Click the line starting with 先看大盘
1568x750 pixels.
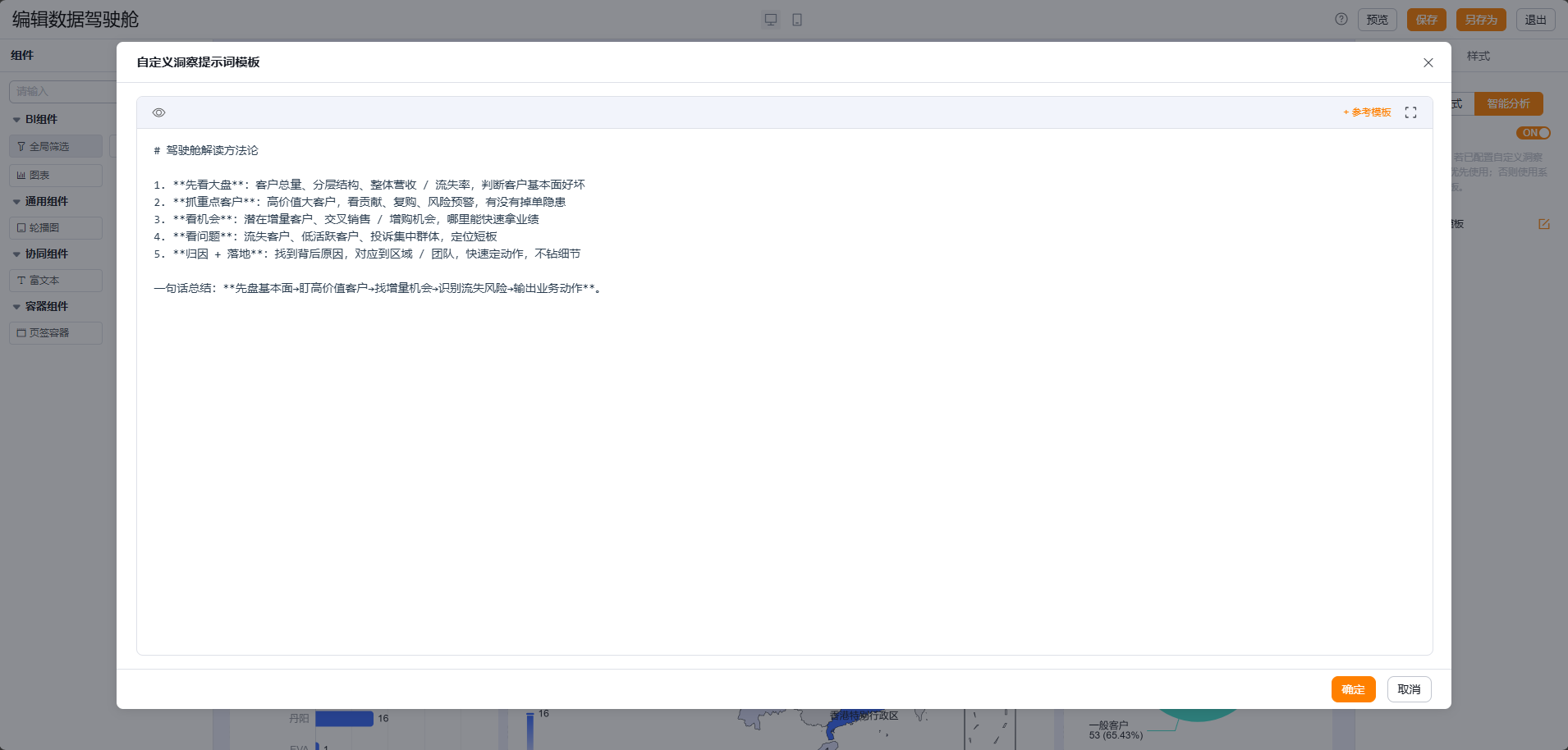point(369,185)
